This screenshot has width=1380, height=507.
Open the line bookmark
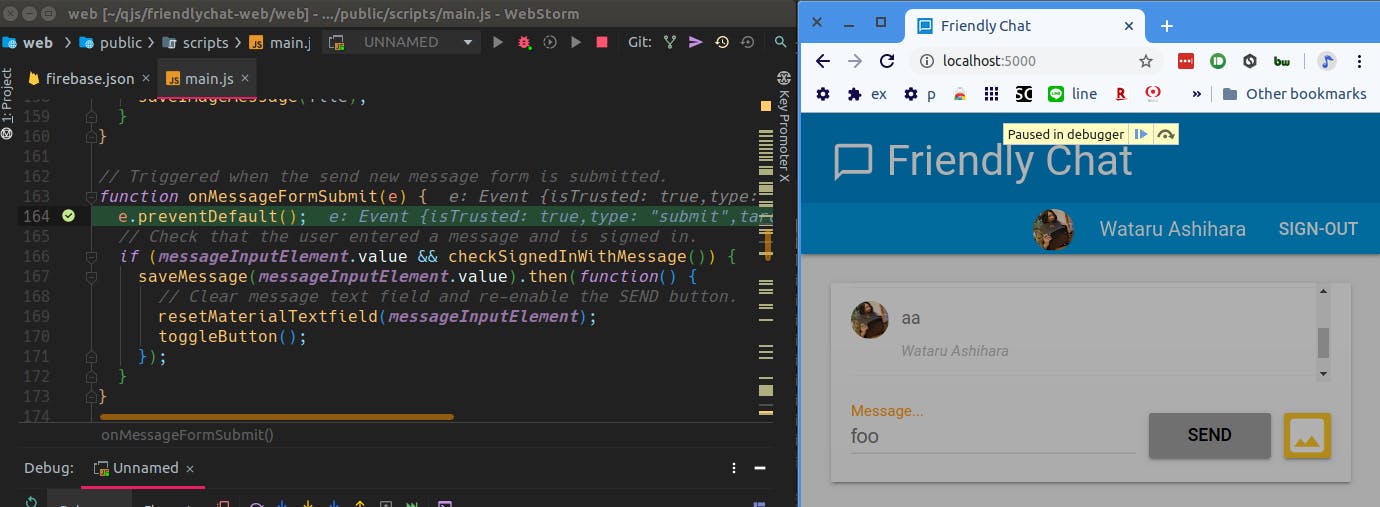click(1072, 94)
